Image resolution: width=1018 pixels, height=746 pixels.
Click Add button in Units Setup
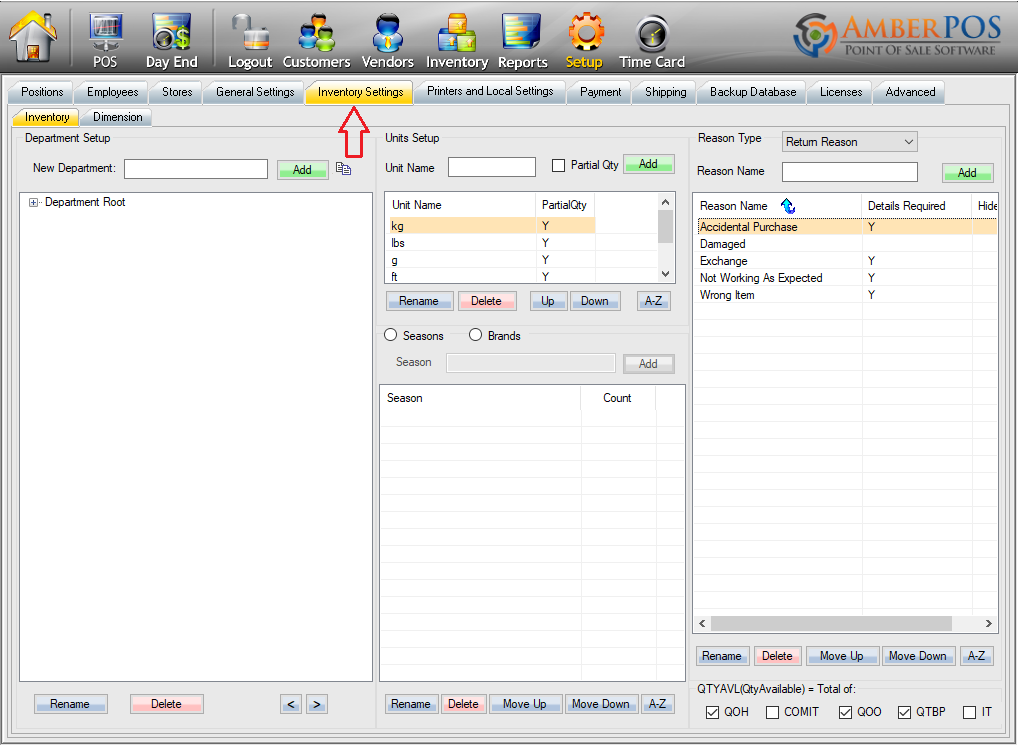tap(649, 164)
